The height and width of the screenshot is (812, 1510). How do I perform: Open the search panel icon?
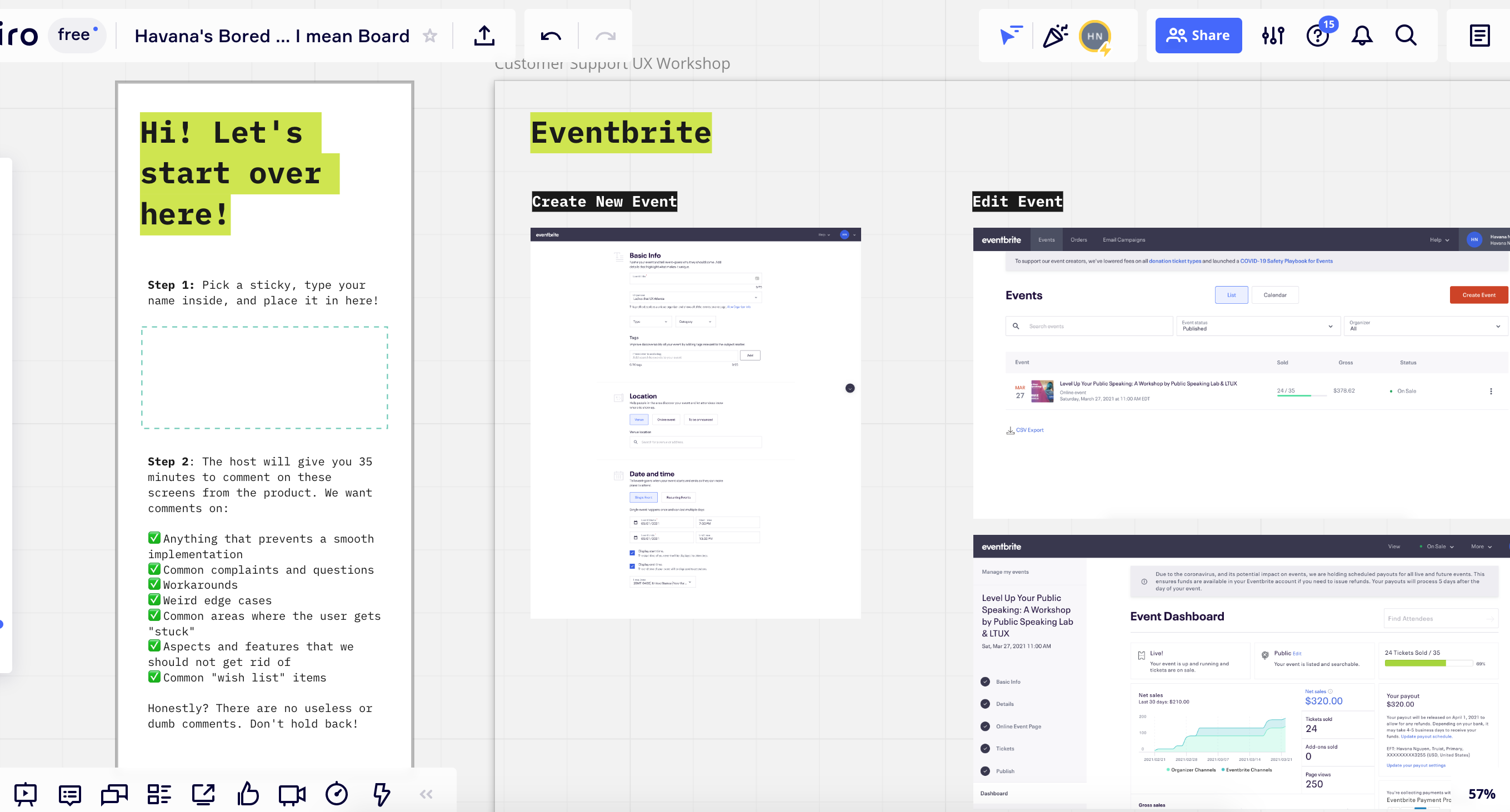pos(1407,35)
